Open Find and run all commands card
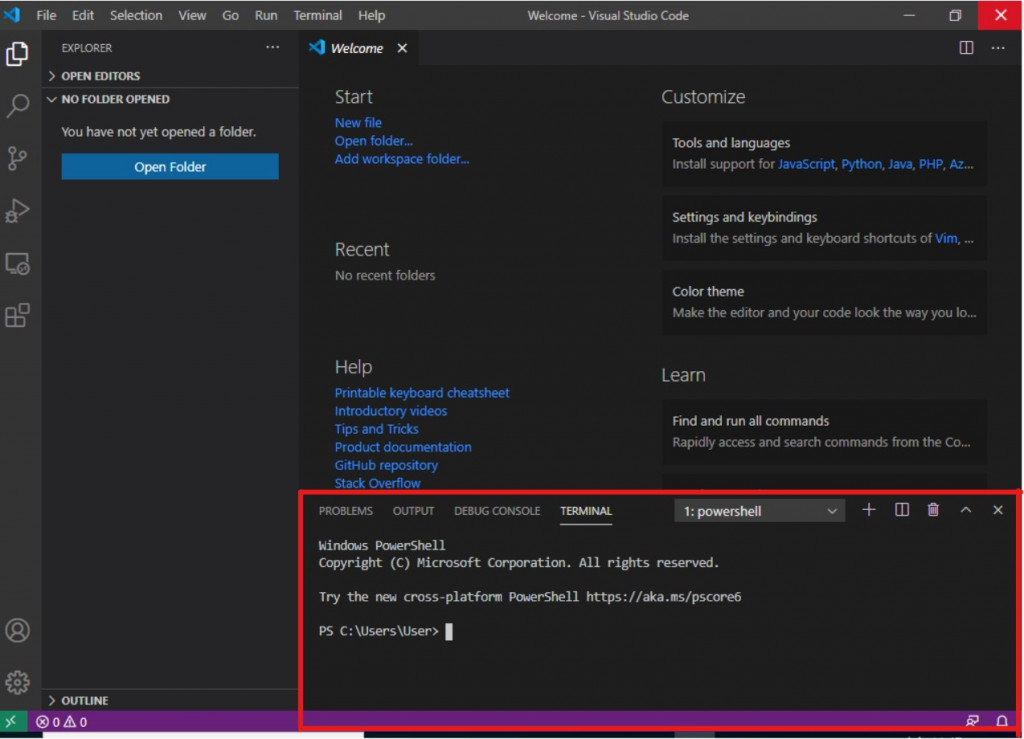 [x=824, y=432]
